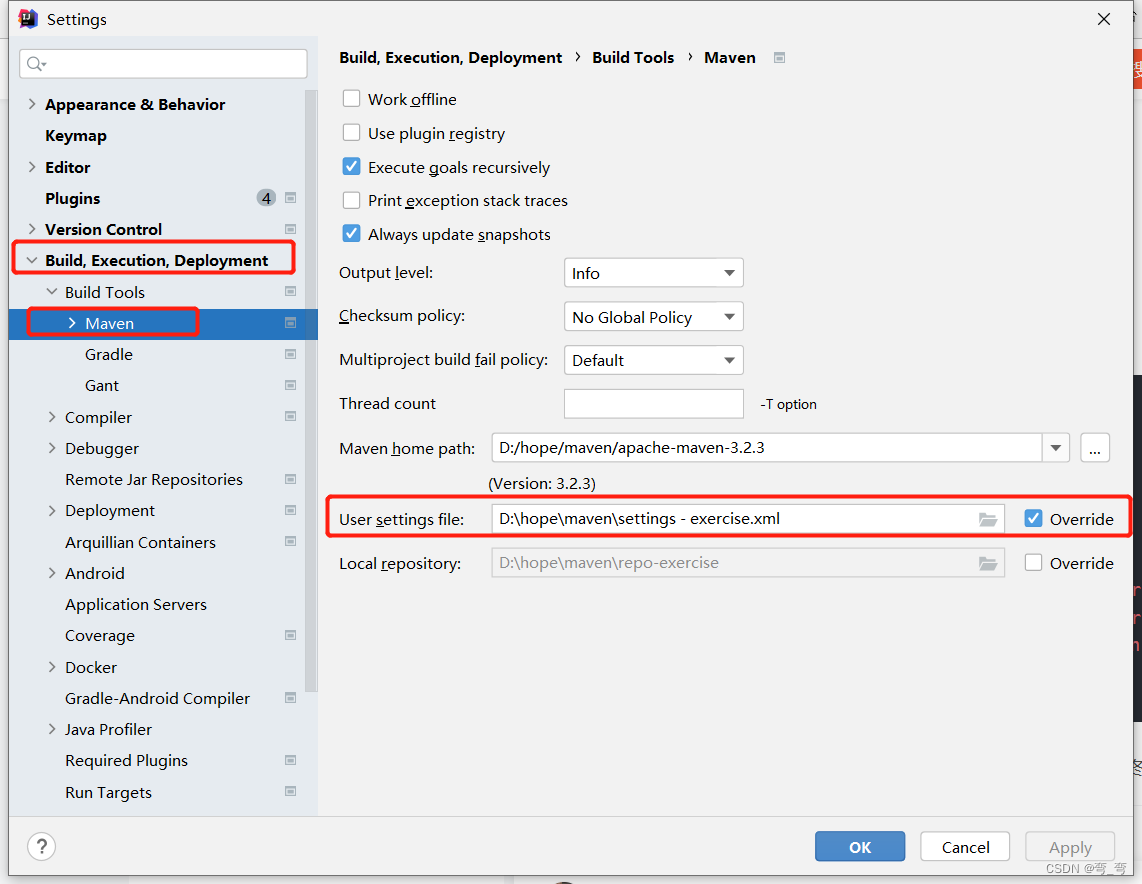Click the Apply button
This screenshot has height=884, width=1142.
[x=1070, y=846]
